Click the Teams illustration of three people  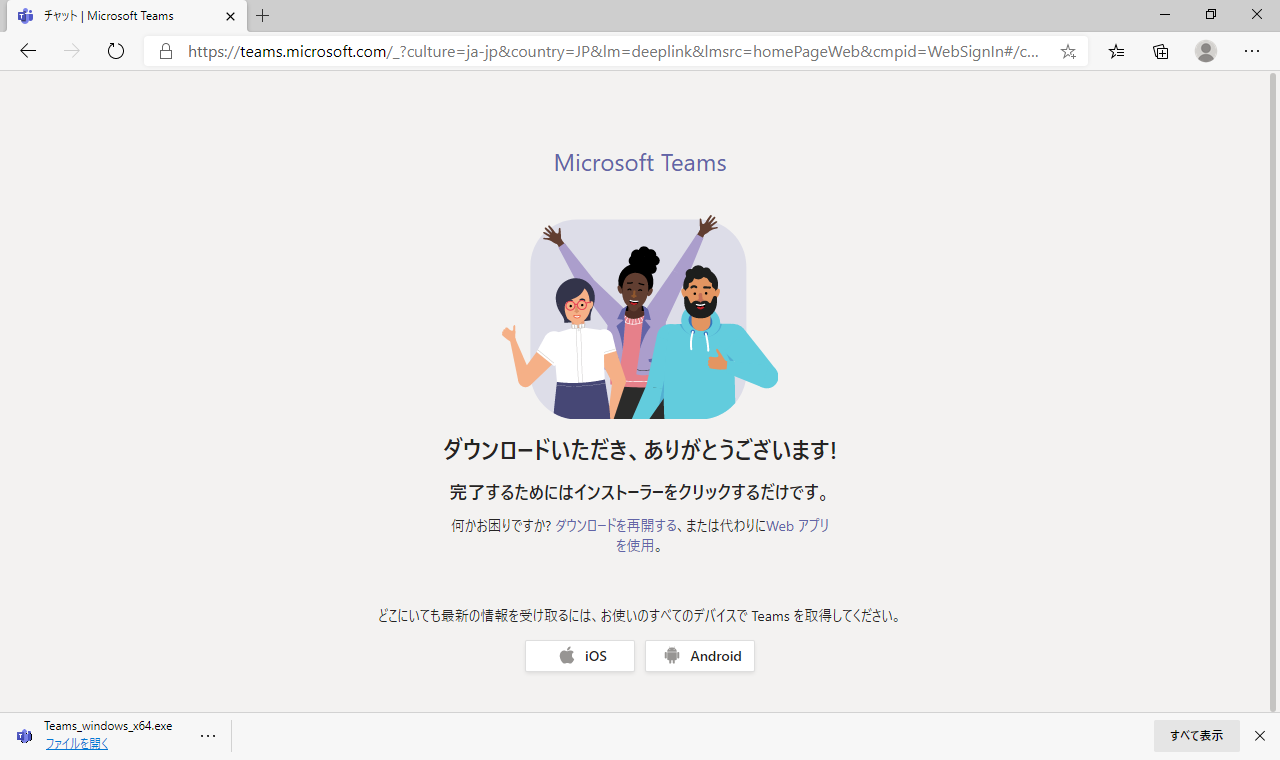(x=640, y=317)
